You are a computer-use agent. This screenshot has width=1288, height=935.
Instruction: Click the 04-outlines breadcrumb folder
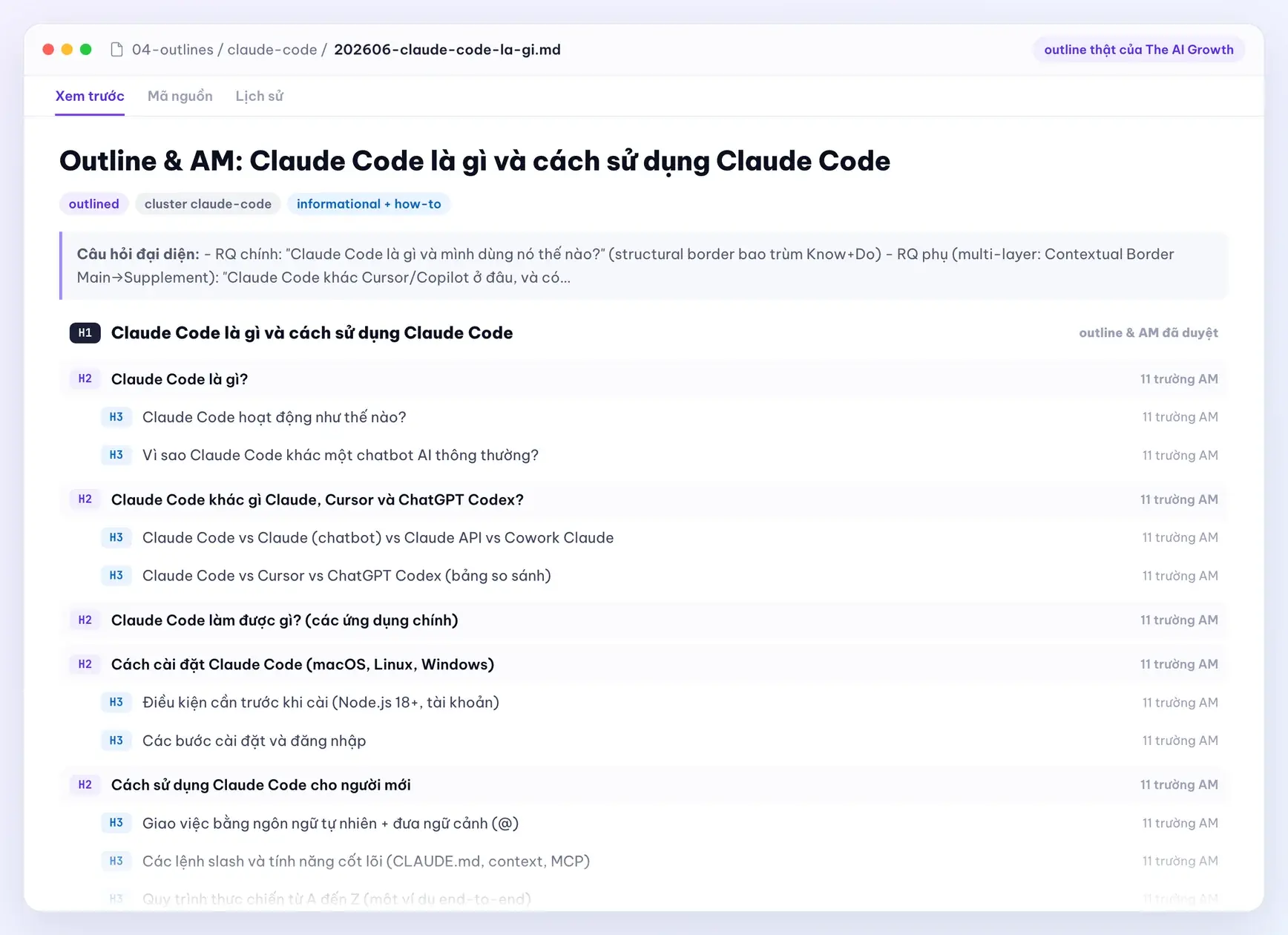173,50
